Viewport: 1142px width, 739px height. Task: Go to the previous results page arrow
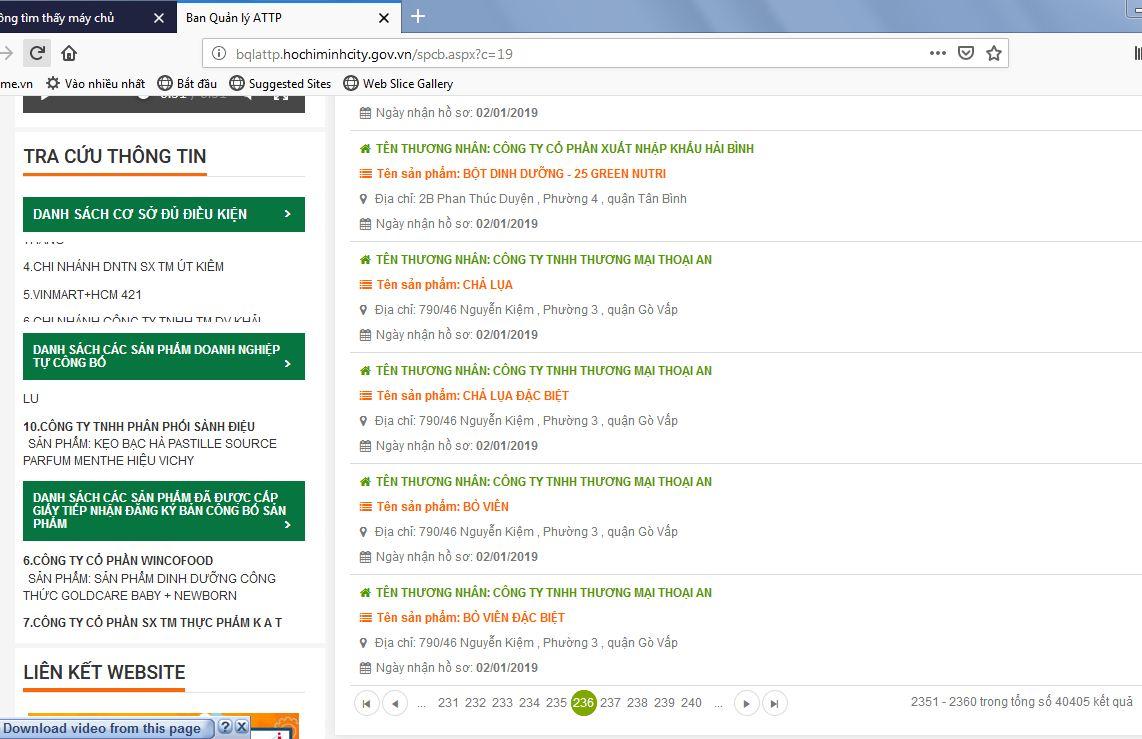point(395,703)
